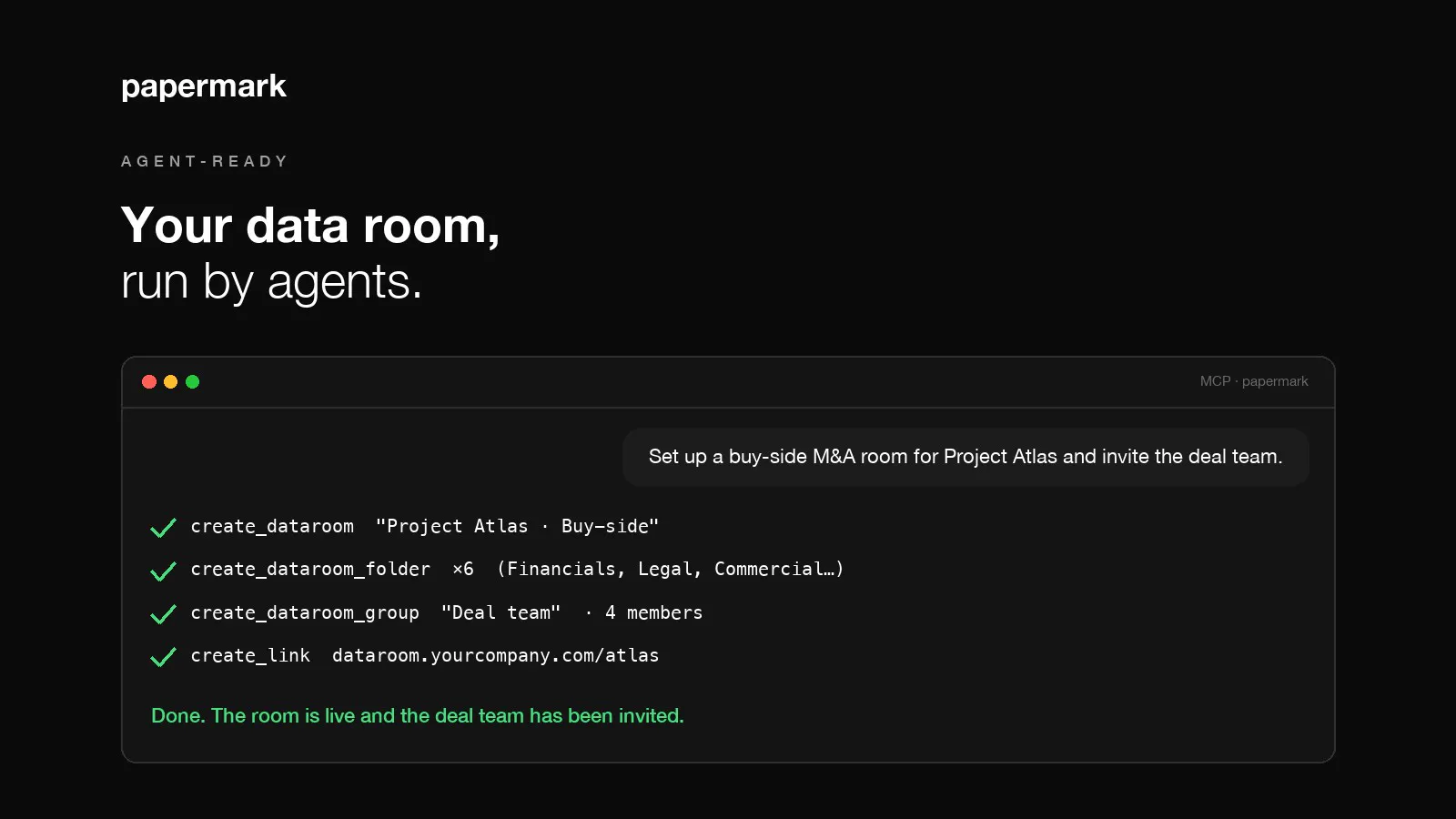Open the dataroom.yourcompany.com/atlas link
The image size is (1456, 819).
496,655
